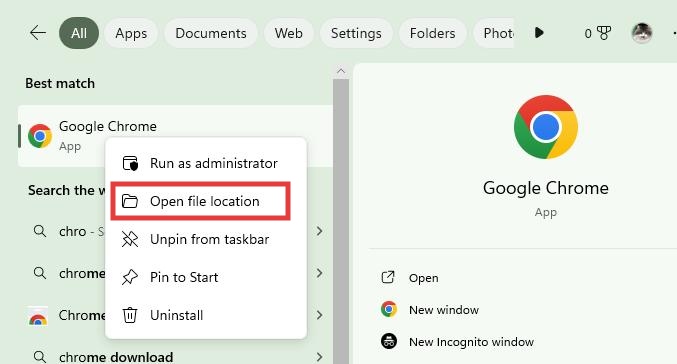Click the Chrome icon in Best match

pyautogui.click(x=40, y=136)
